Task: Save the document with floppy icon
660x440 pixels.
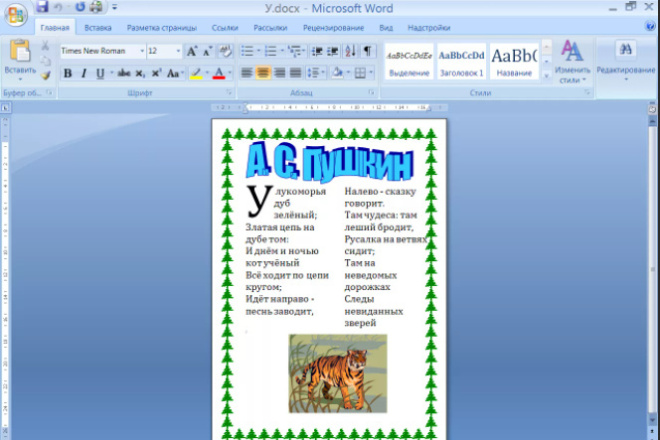Action: tap(42, 6)
